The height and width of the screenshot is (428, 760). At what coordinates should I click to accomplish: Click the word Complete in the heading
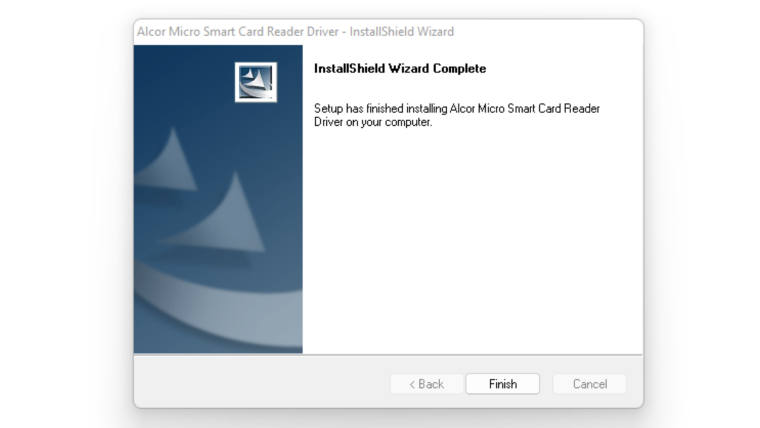[x=459, y=68]
